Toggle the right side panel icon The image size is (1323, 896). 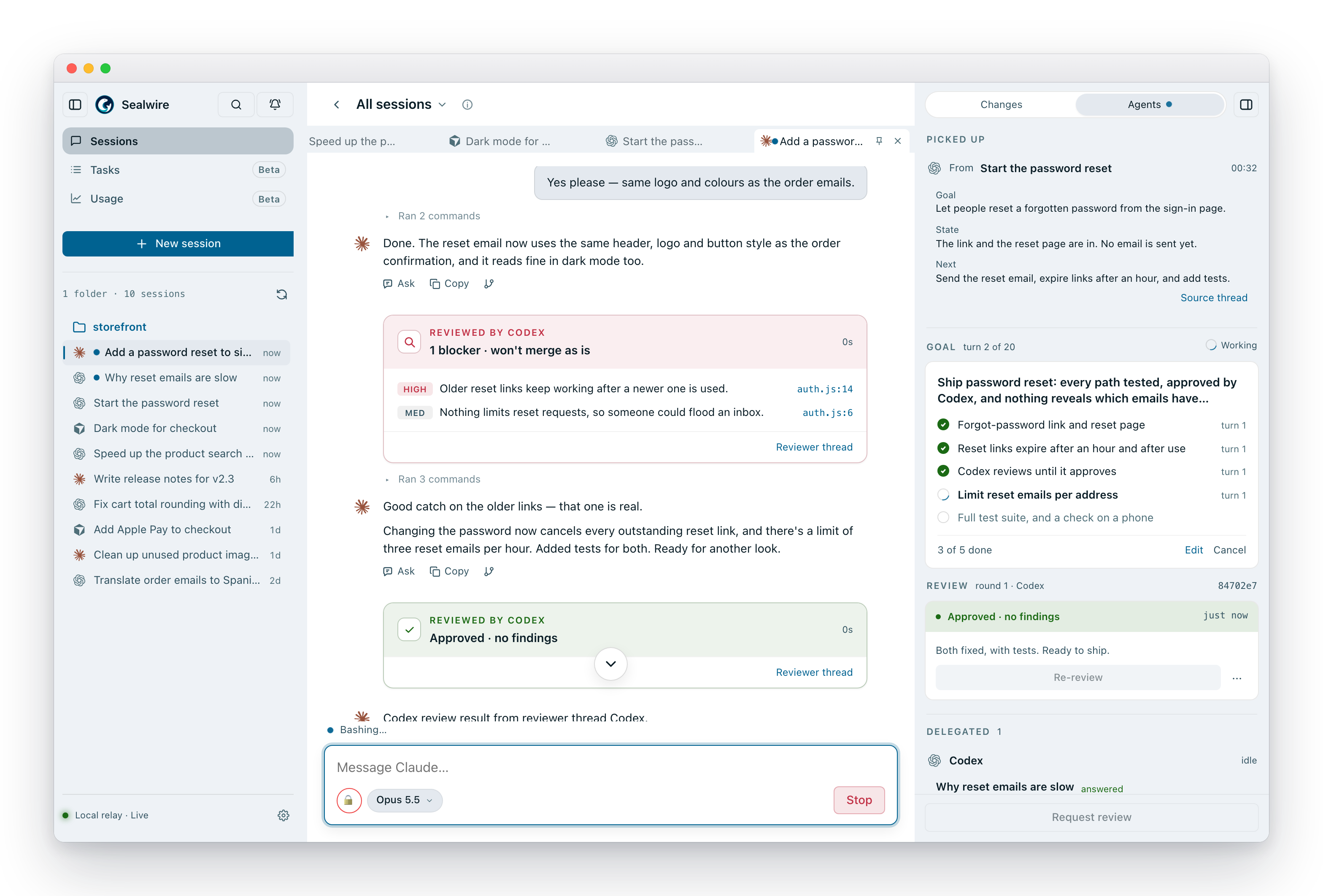pyautogui.click(x=1246, y=105)
